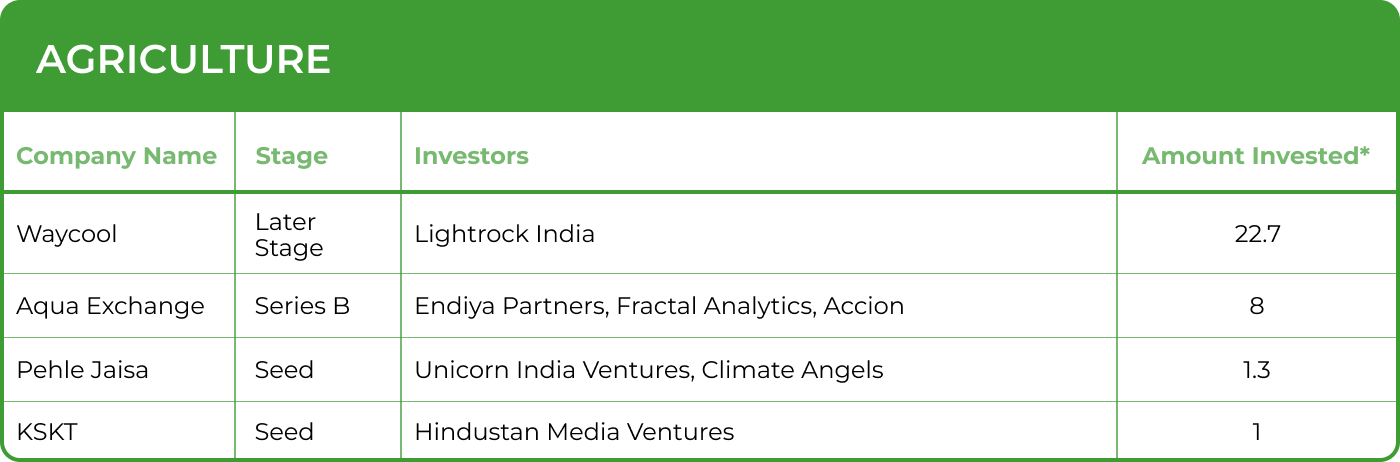
Task: Click the amount 8 in Aqua Exchange row
Action: [x=1256, y=306]
